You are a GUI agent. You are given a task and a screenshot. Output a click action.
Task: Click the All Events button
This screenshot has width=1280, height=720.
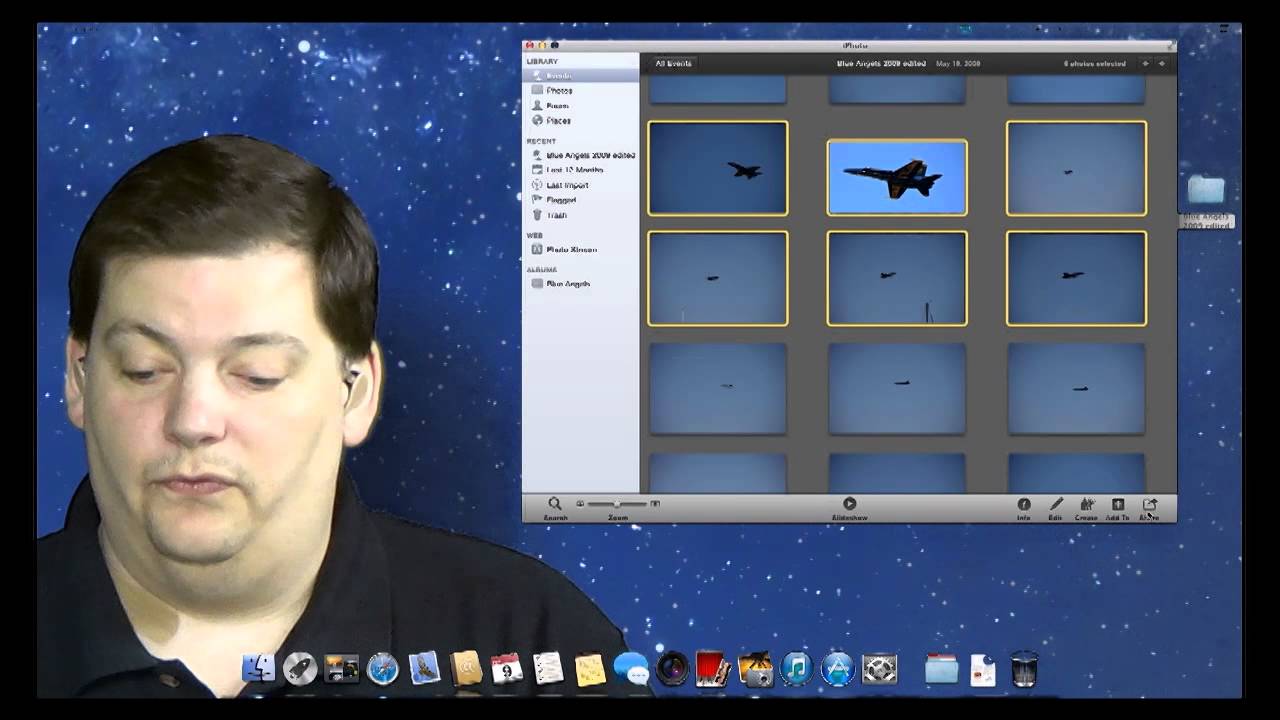click(x=672, y=62)
